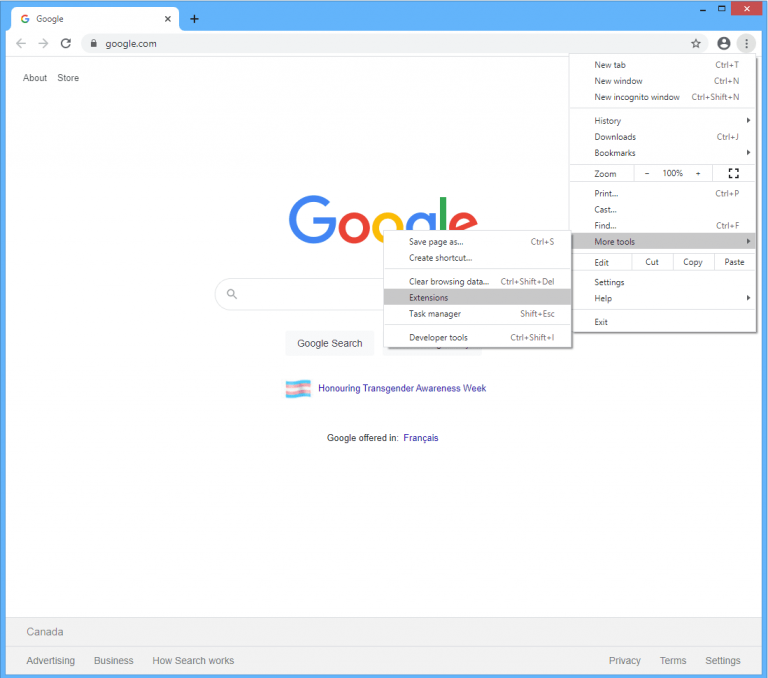Decrease zoom with minus button
The width and height of the screenshot is (768, 678).
[x=647, y=173]
